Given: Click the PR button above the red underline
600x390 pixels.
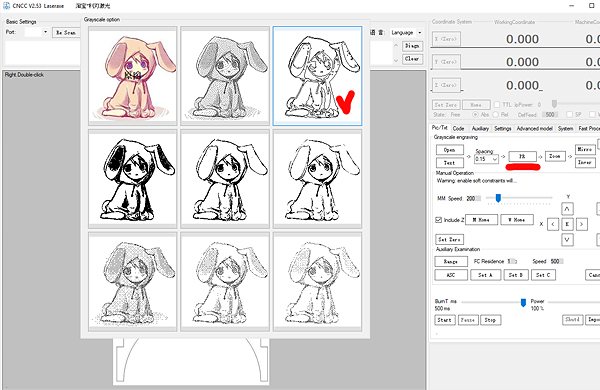Looking at the screenshot, I should point(522,156).
